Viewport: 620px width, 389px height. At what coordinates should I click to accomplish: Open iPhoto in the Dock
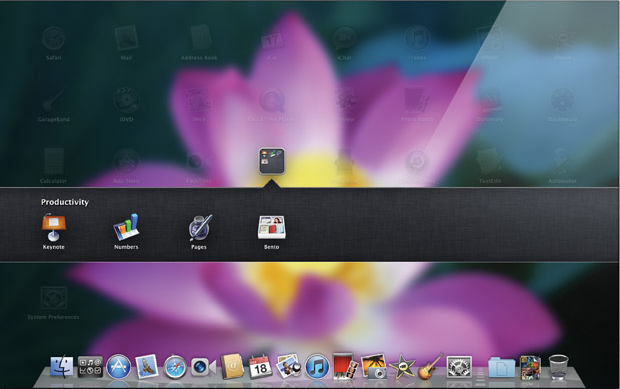374,367
